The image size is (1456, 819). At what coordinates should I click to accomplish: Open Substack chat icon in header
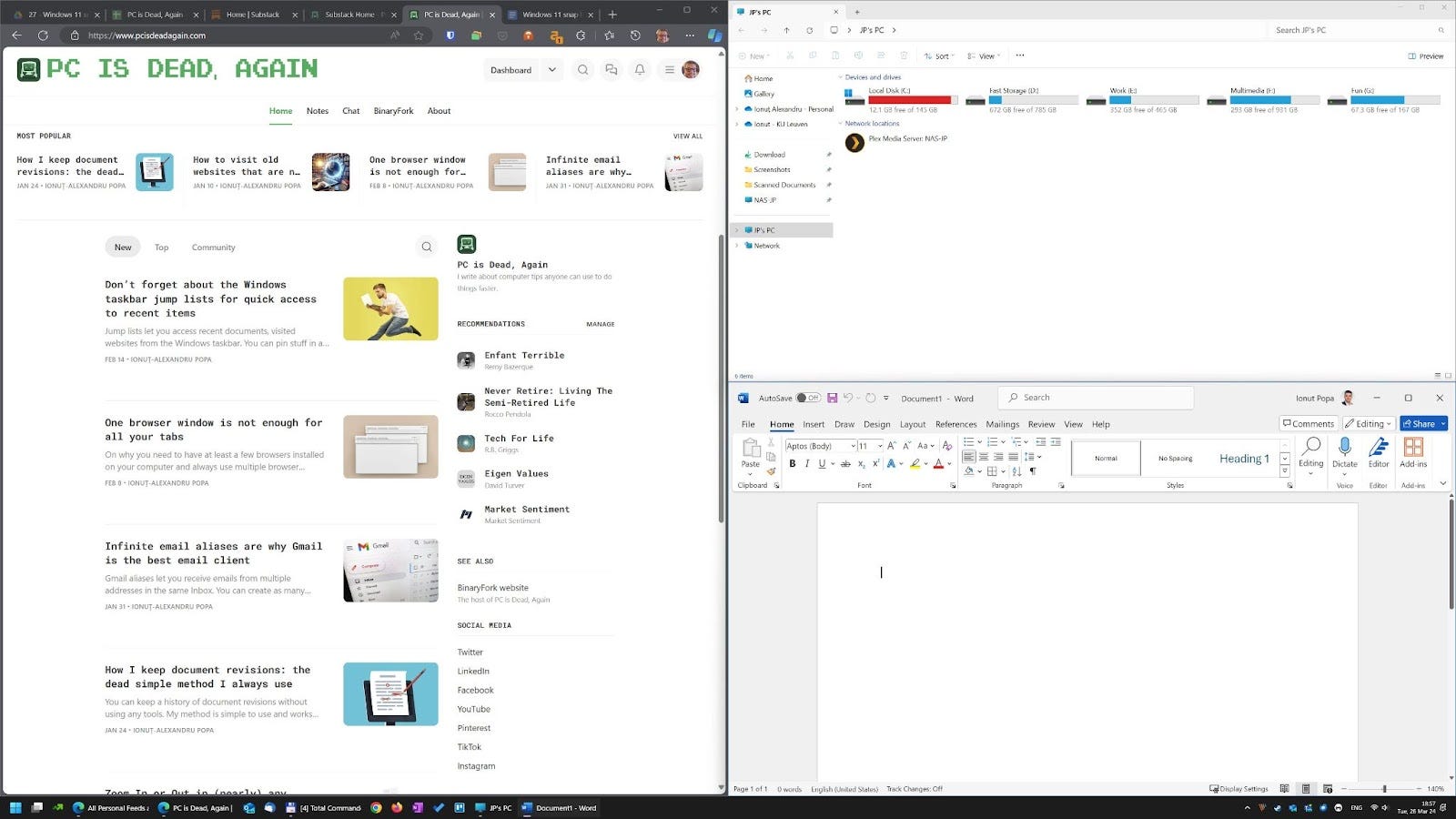point(612,70)
